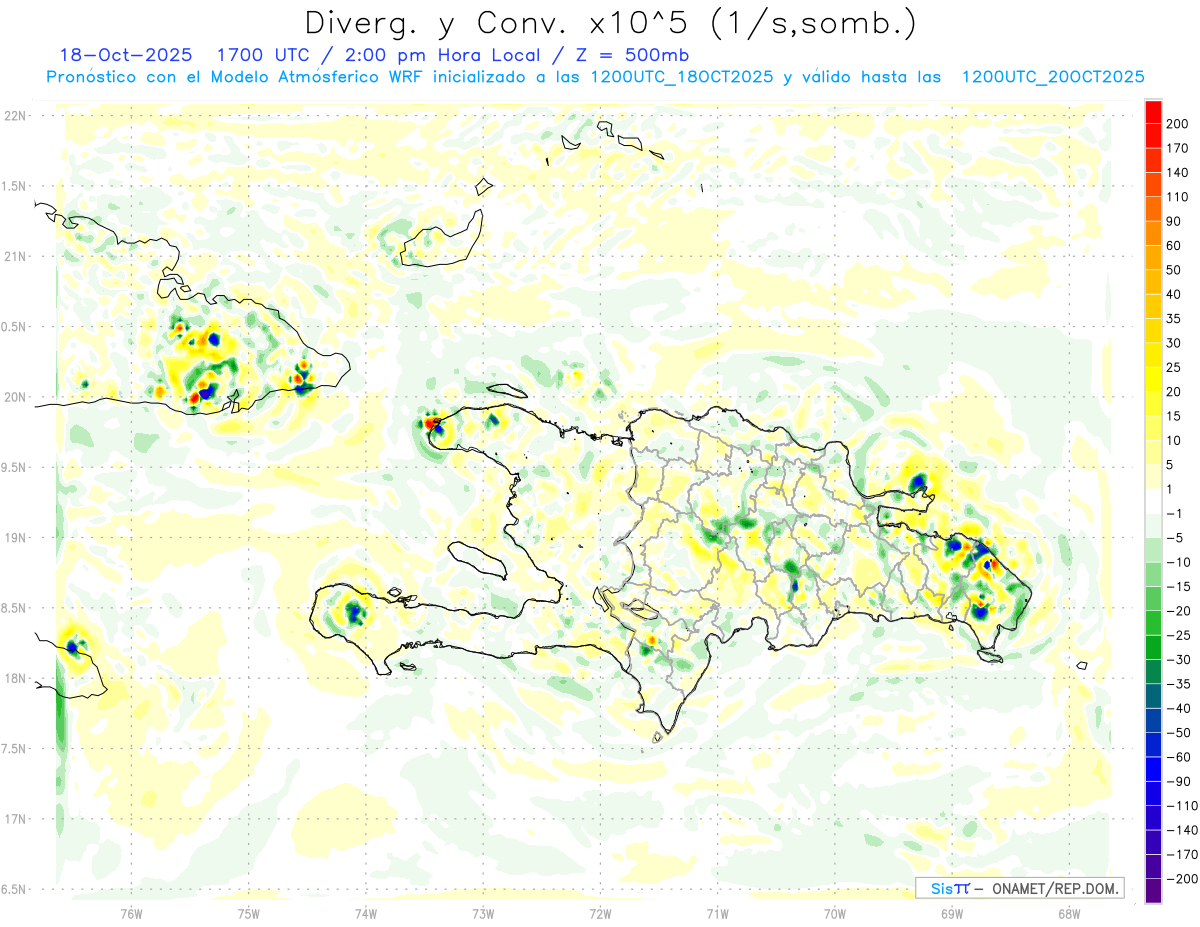1200x927 pixels.
Task: Click the SisPI ONAMET/REP.DOM. label box
Action: 1019,888
